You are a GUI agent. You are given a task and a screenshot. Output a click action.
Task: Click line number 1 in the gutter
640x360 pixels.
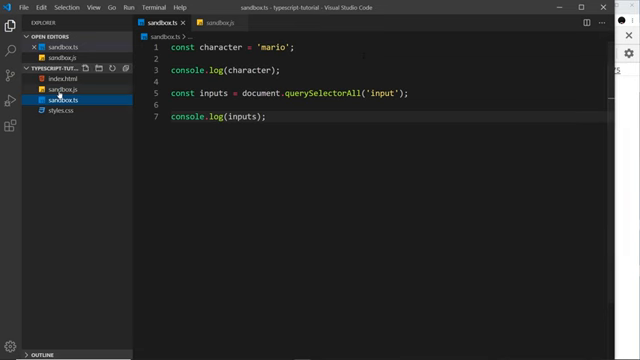156,47
